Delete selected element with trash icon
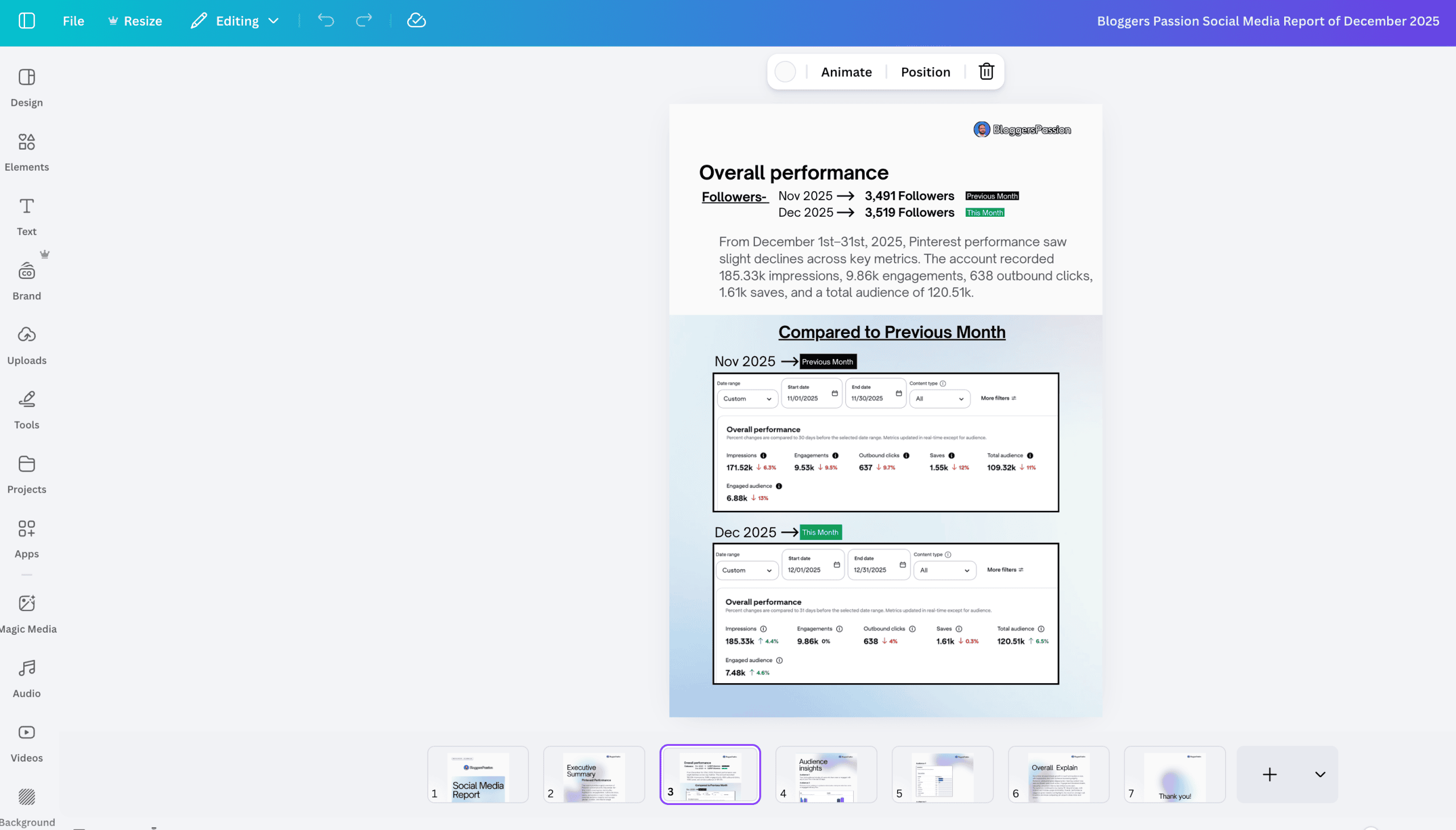Viewport: 1456px width, 830px height. pos(986,72)
